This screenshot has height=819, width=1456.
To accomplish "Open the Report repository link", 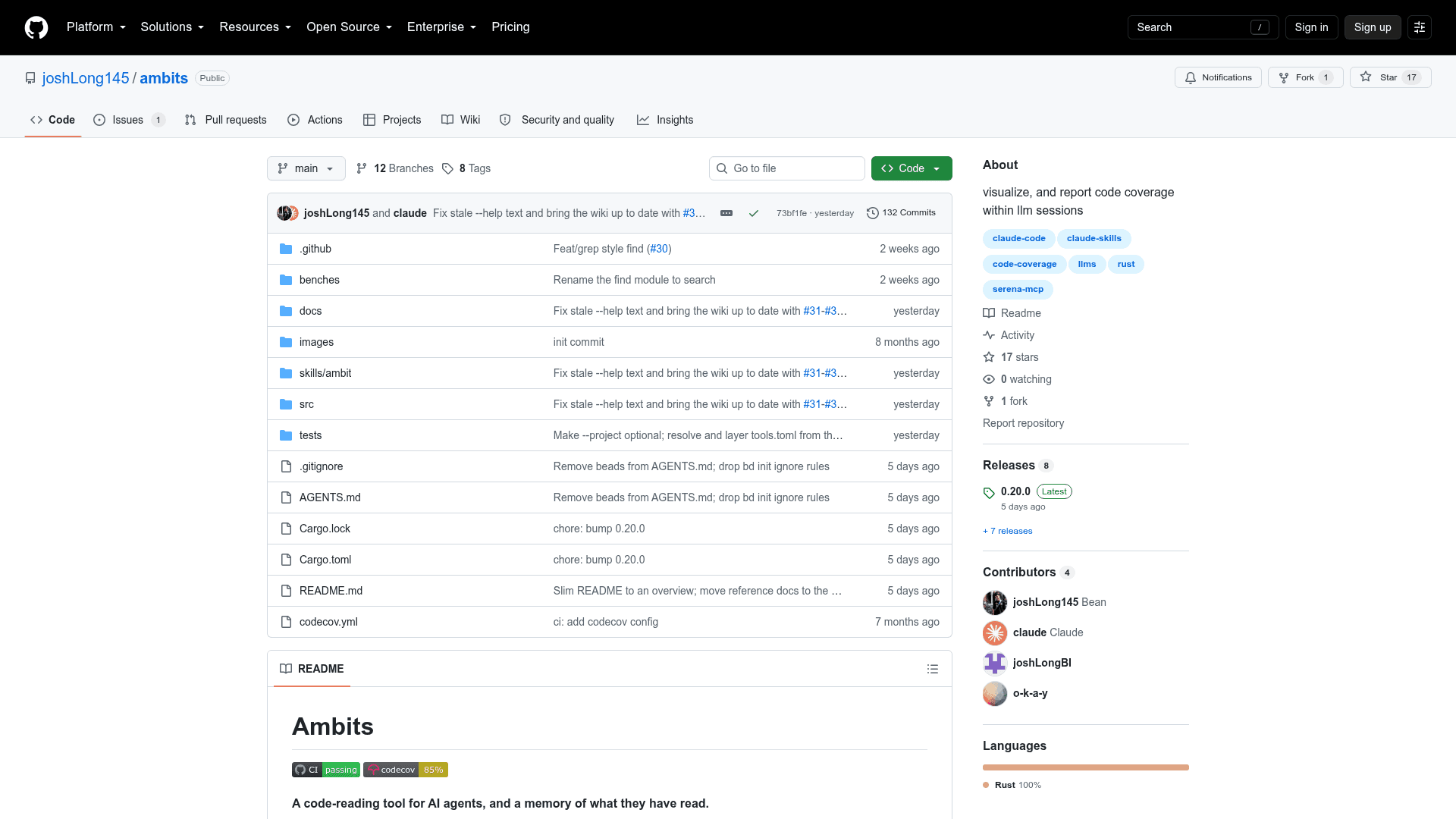I will tap(1023, 423).
